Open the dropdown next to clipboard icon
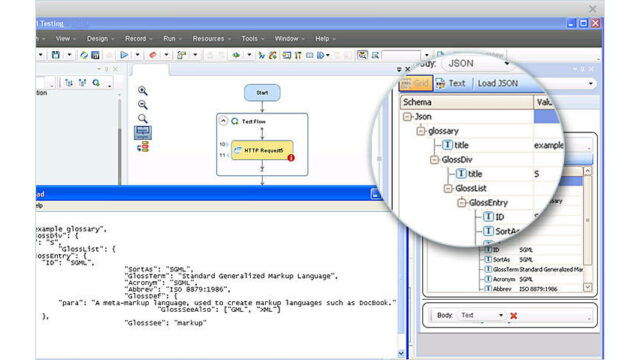Image resolution: width=640 pixels, height=360 pixels. pos(195,55)
